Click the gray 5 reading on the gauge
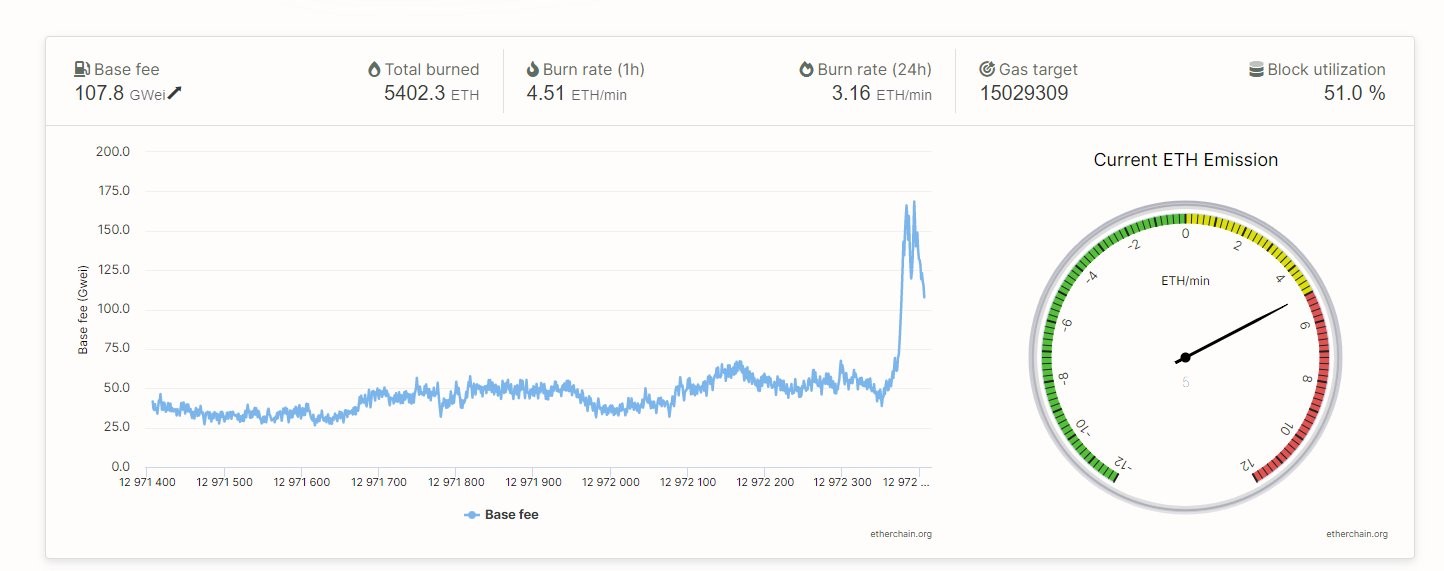This screenshot has height=571, width=1444. (1186, 381)
